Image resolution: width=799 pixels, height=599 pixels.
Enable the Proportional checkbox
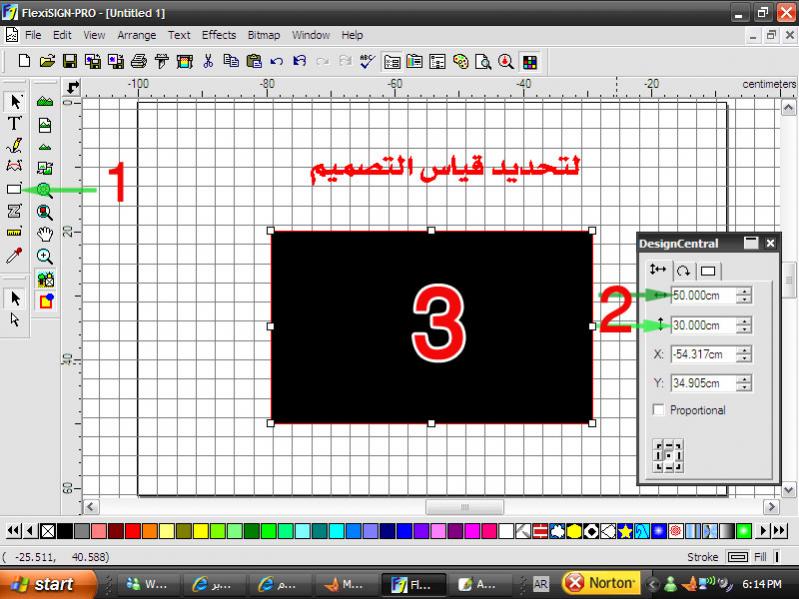pos(658,410)
